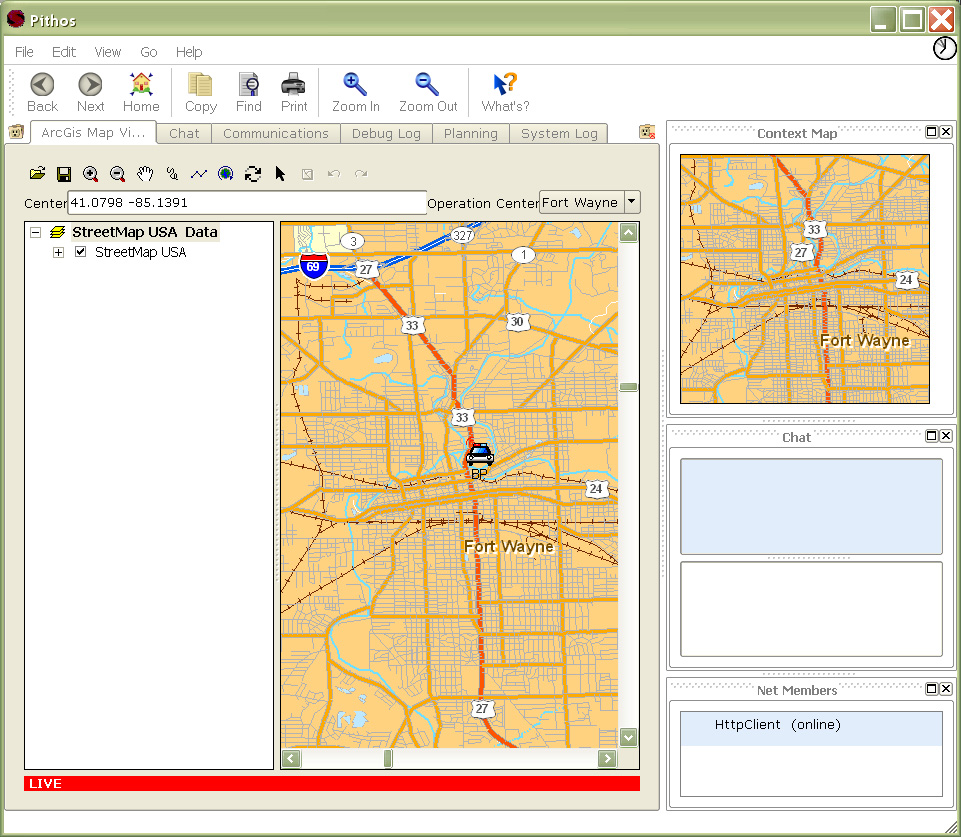Switch to the Debug Log tab
This screenshot has width=961, height=837.
pos(386,134)
